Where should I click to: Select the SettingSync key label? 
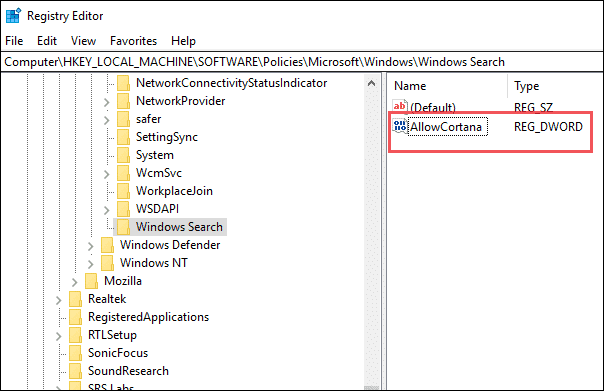167,137
